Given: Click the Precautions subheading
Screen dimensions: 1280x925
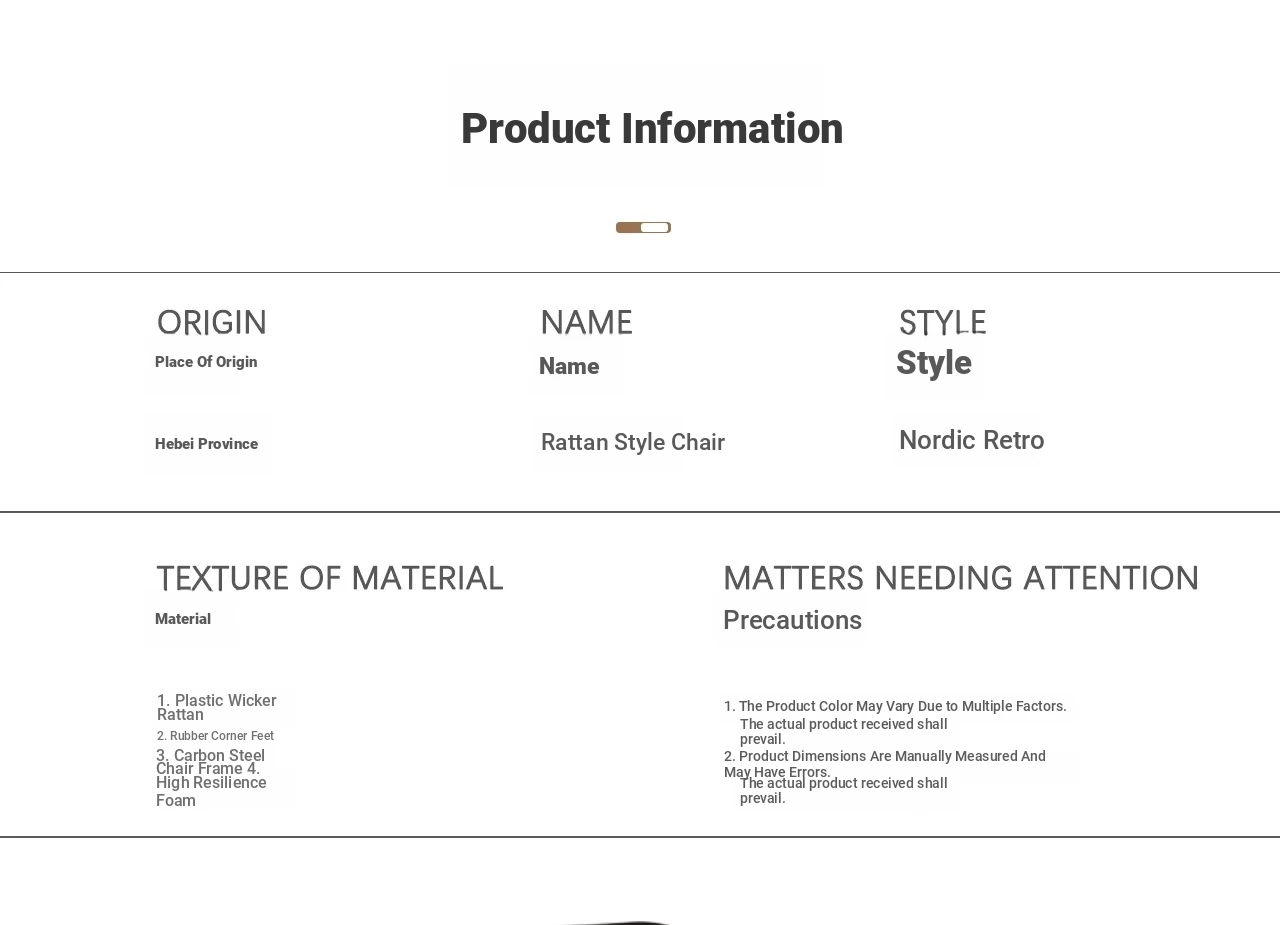Looking at the screenshot, I should (x=792, y=620).
